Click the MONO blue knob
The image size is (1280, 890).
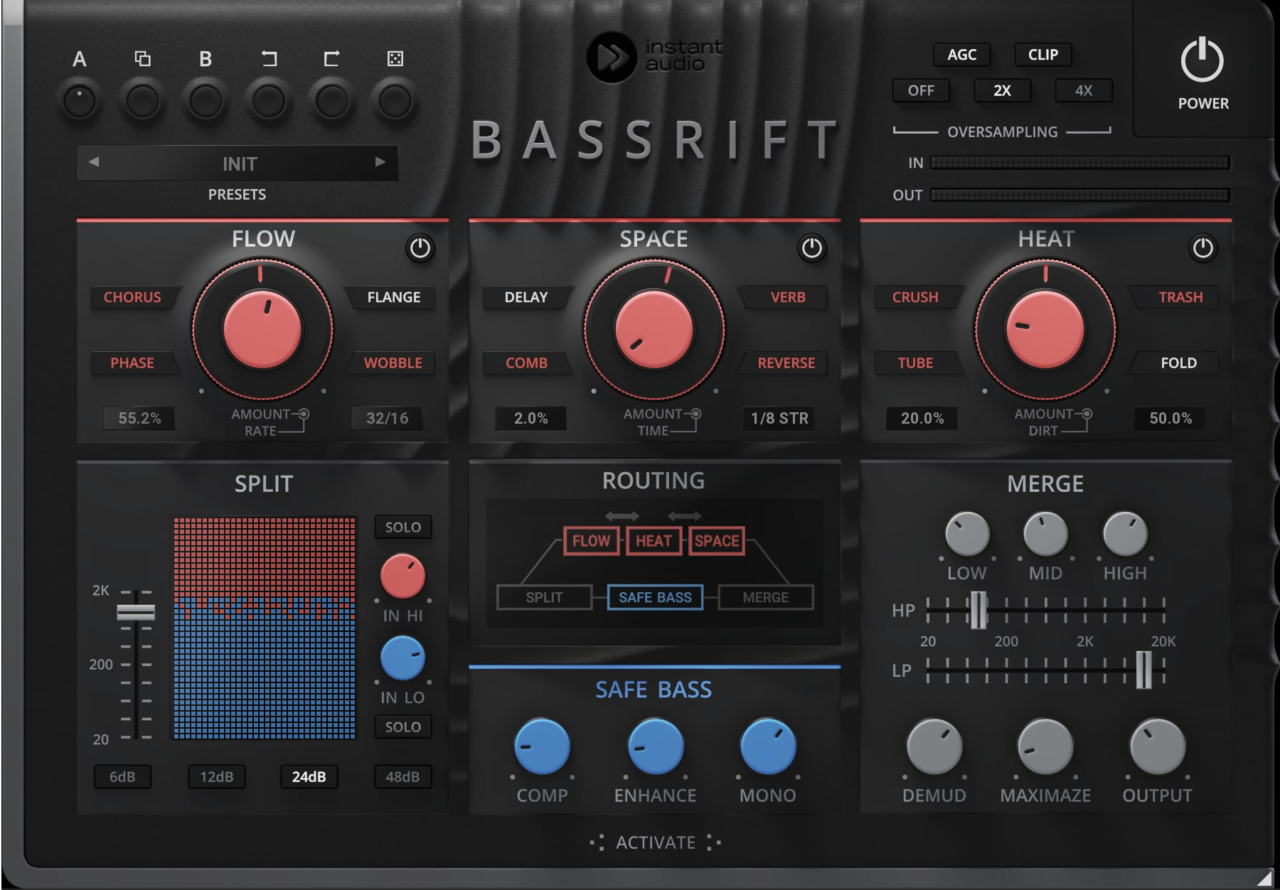point(768,746)
